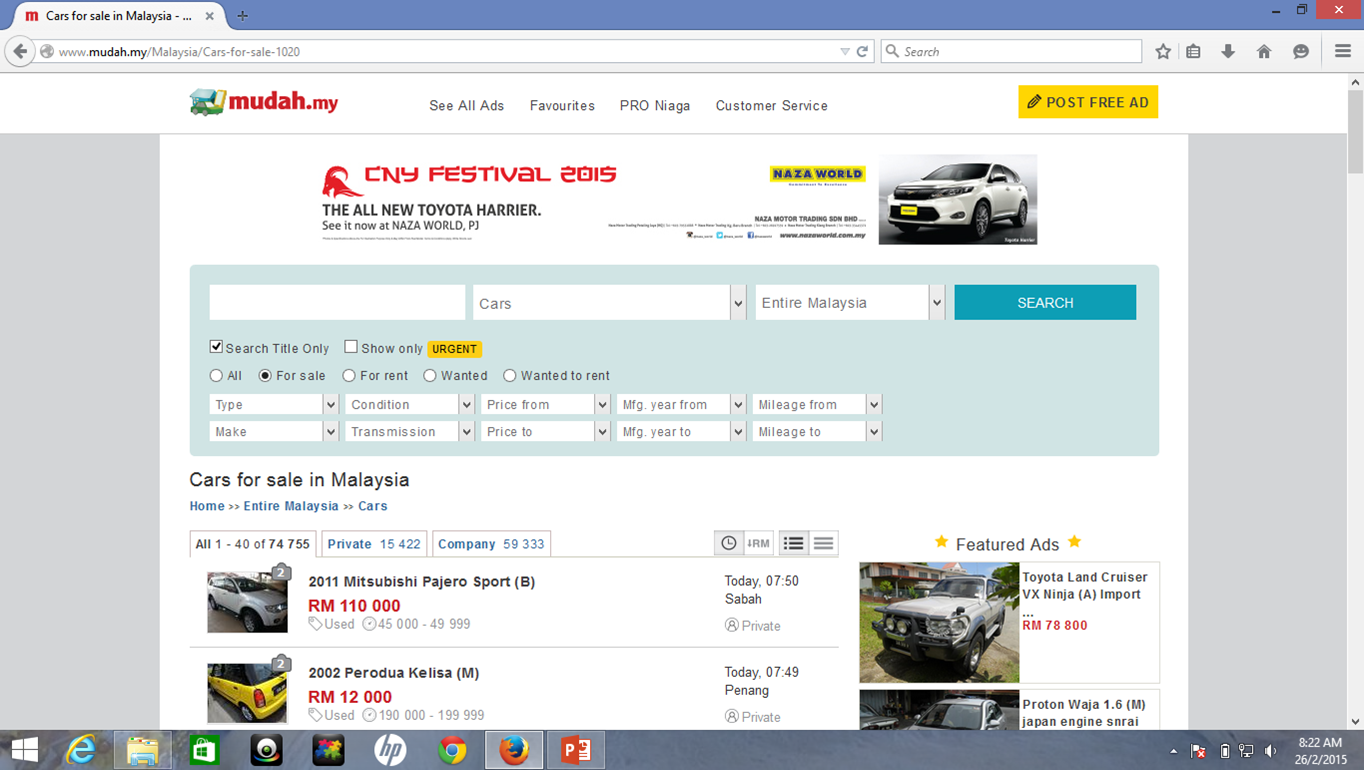Open File Explorer from taskbar

(x=142, y=750)
